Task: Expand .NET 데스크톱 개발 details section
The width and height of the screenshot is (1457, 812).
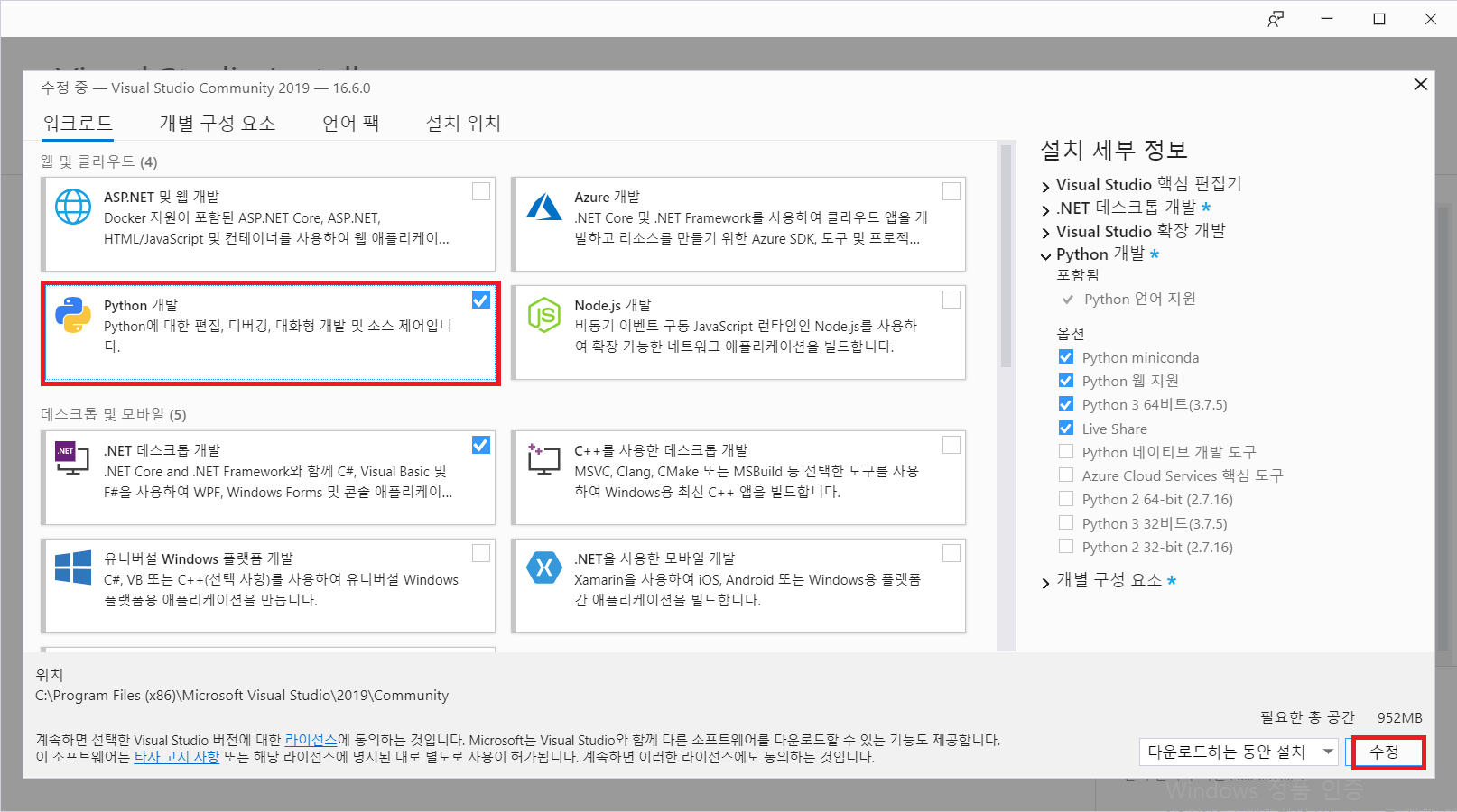Action: click(1045, 209)
